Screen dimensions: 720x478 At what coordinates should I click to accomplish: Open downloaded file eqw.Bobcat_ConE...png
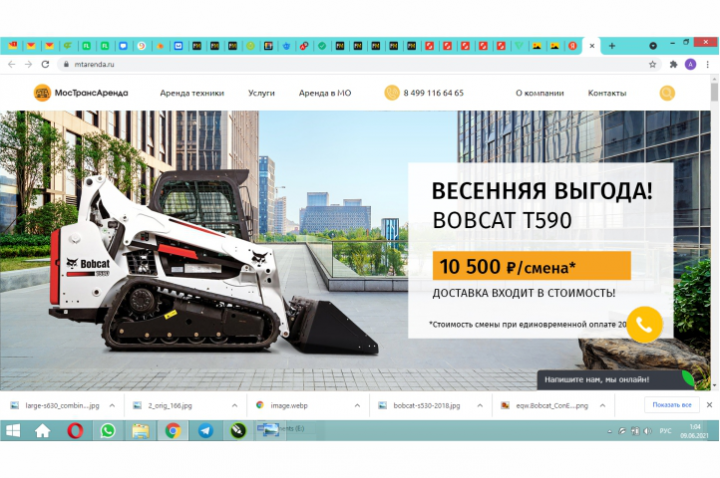545,405
